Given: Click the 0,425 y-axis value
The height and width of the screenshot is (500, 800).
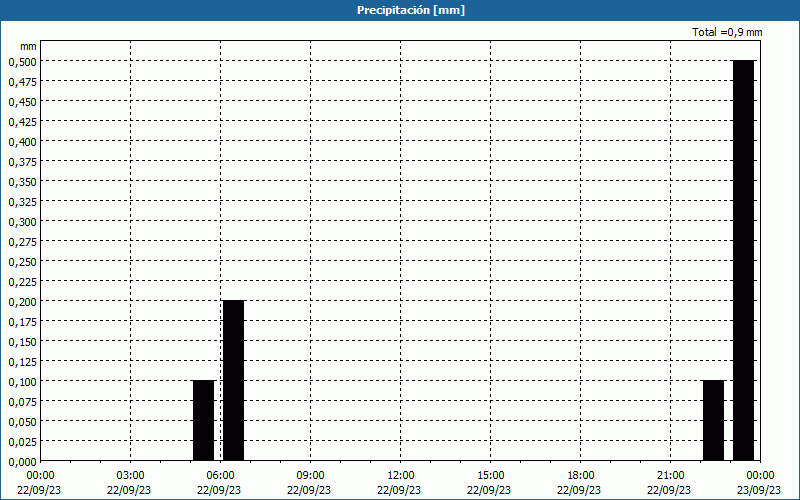Looking at the screenshot, I should click(x=22, y=121).
